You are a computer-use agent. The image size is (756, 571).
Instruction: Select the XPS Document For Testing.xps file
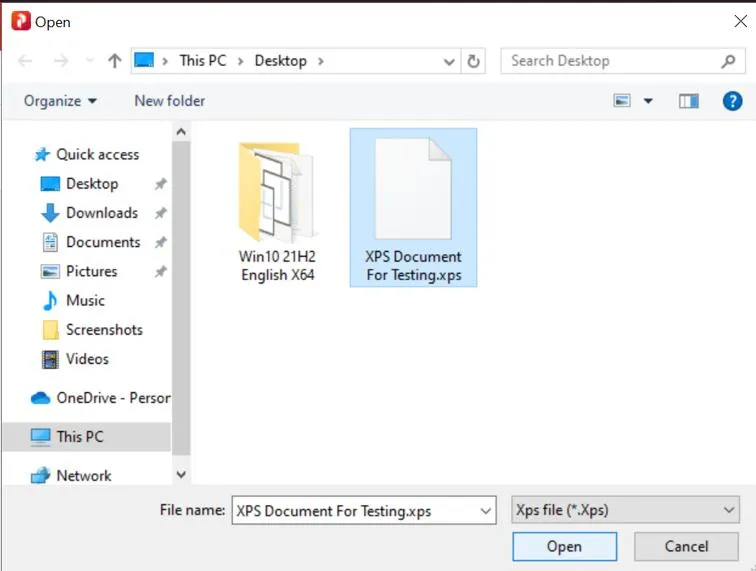(413, 208)
